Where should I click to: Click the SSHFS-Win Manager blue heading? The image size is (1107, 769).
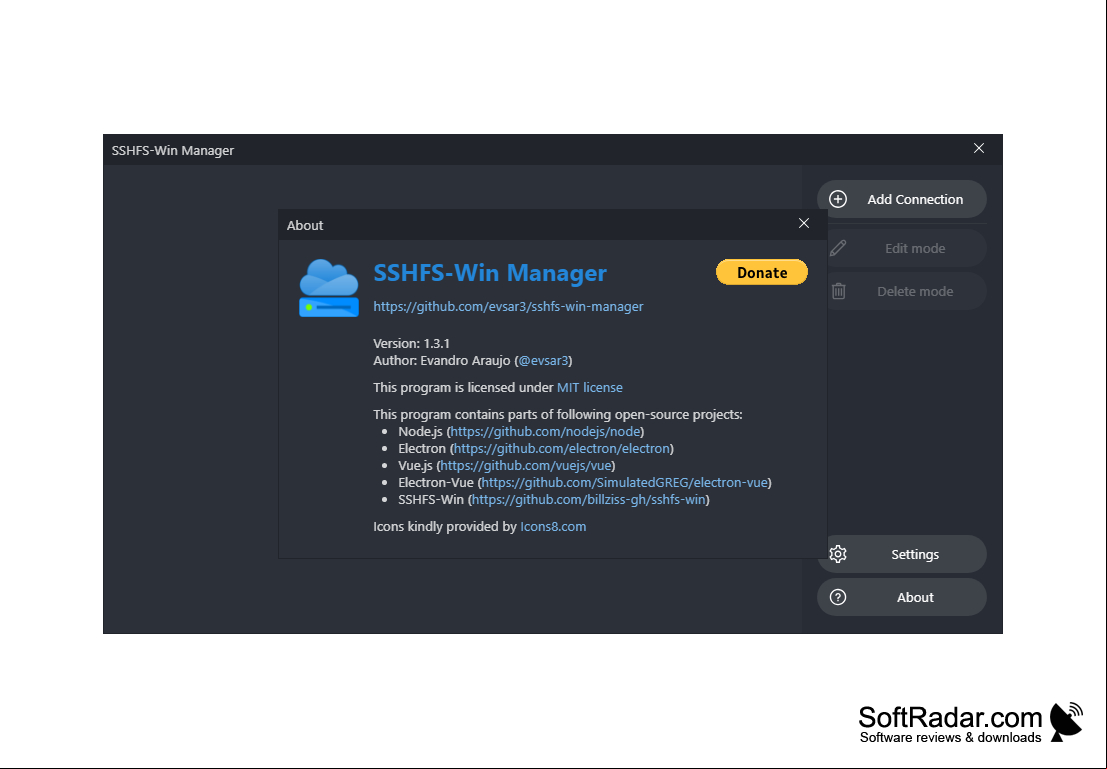(x=490, y=273)
